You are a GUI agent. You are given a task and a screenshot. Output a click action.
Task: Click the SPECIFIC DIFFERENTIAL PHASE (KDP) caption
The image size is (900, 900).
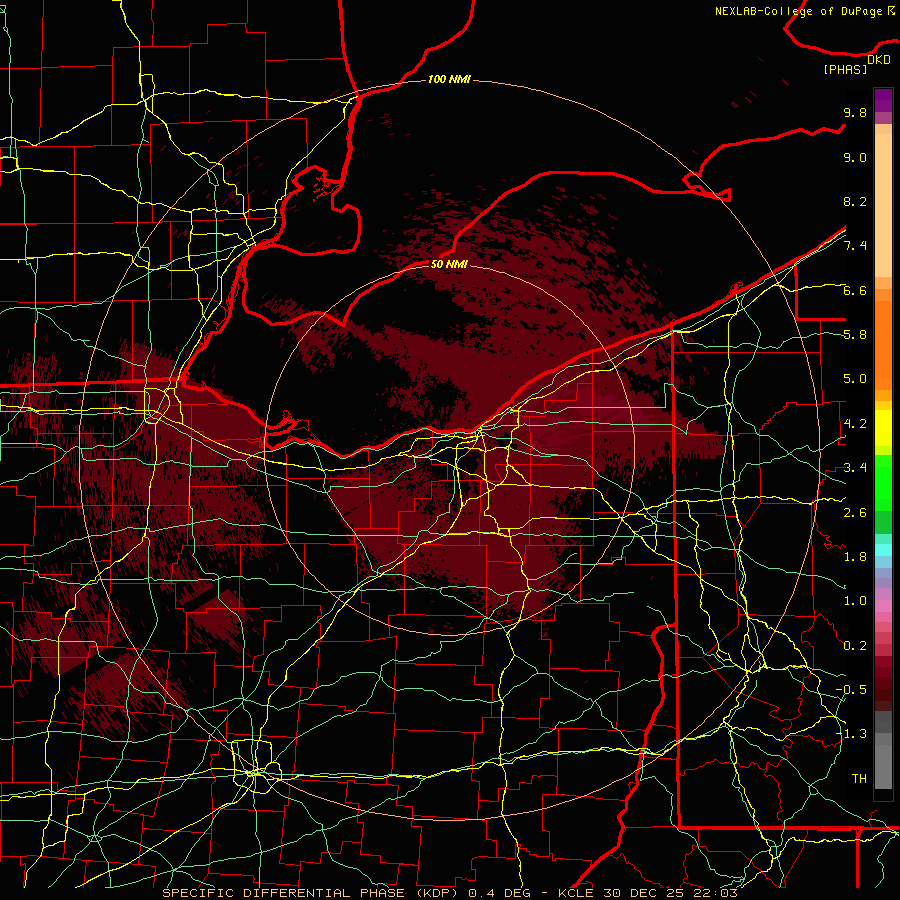pos(312,893)
